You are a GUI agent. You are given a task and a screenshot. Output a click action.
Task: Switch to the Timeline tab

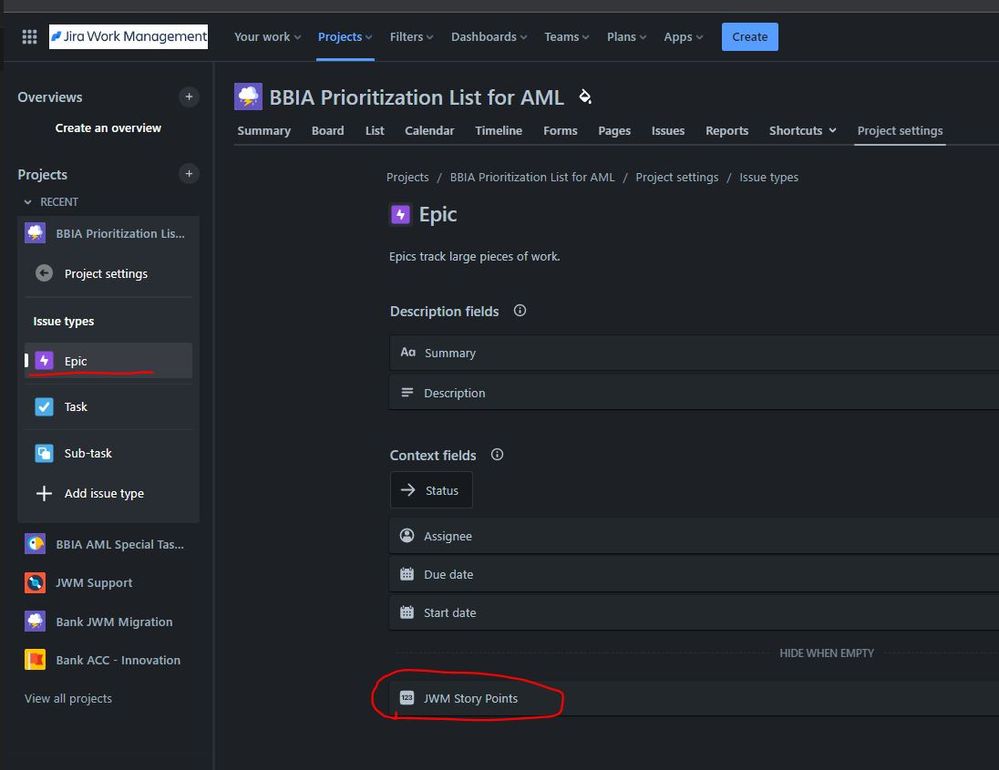498,131
